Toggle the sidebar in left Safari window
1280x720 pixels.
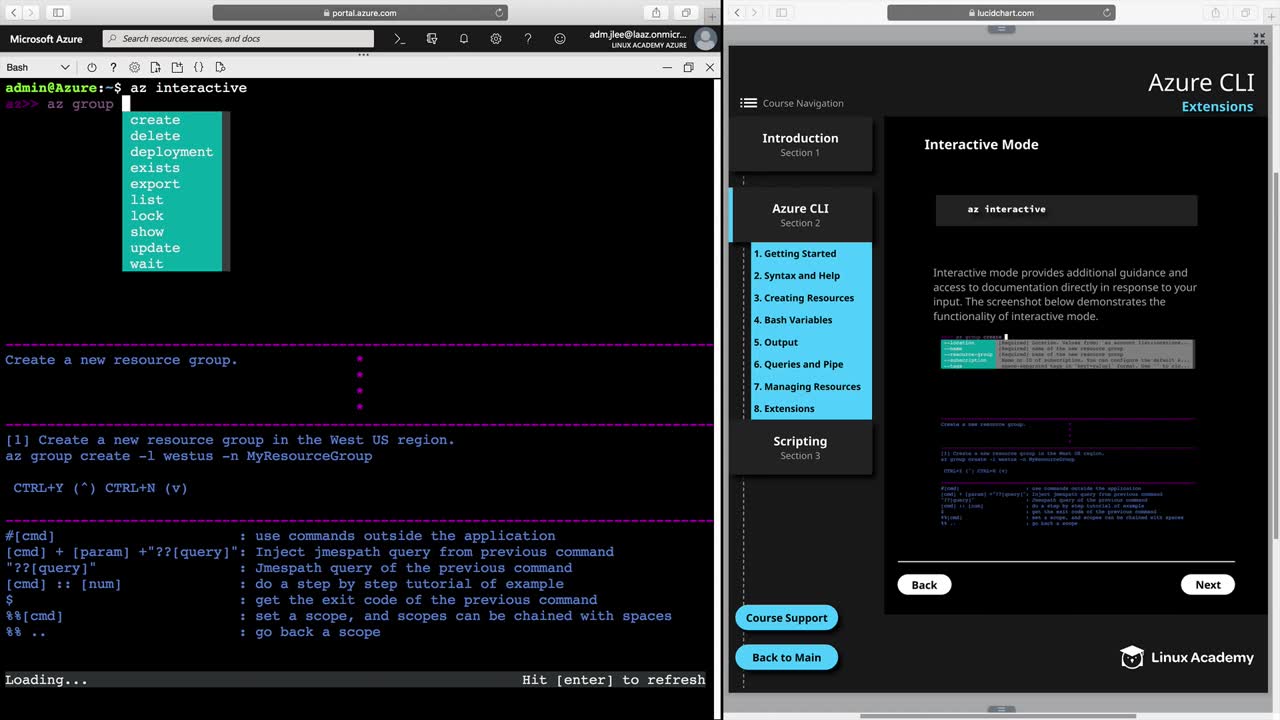pos(58,13)
